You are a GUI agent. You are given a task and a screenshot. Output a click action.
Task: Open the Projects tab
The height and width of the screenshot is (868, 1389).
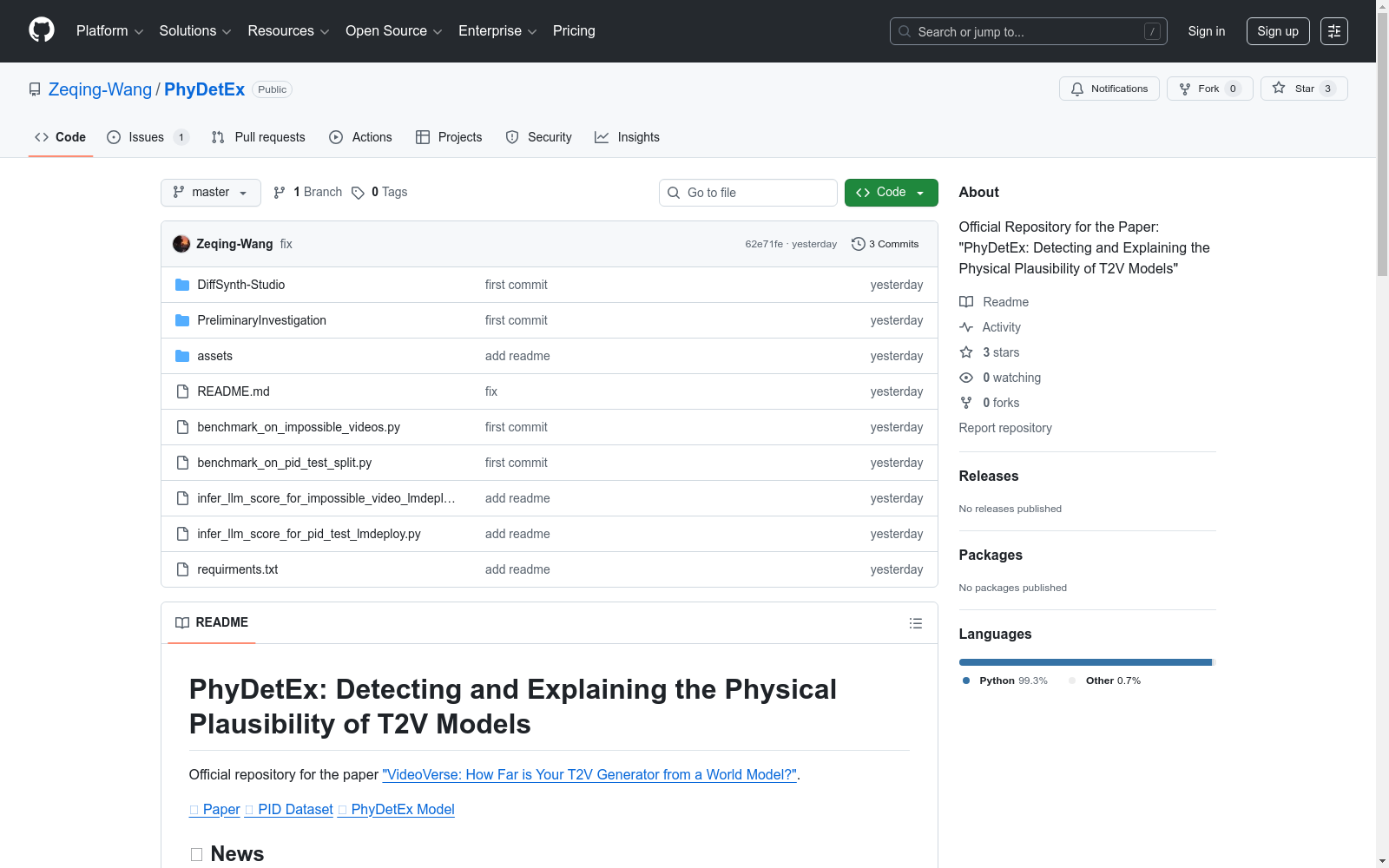coord(449,137)
